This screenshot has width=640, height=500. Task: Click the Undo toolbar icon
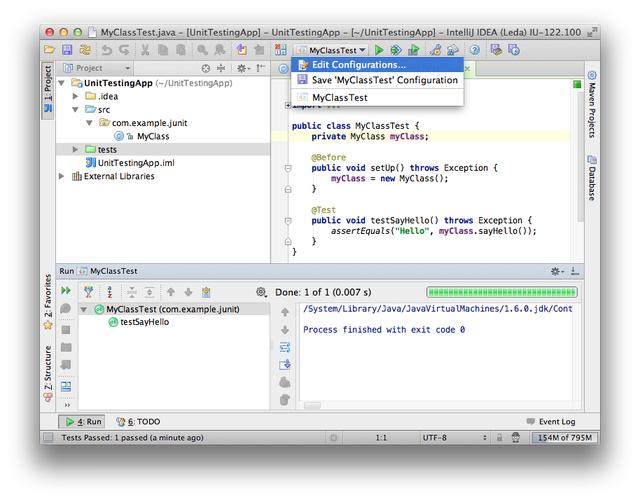pos(107,50)
